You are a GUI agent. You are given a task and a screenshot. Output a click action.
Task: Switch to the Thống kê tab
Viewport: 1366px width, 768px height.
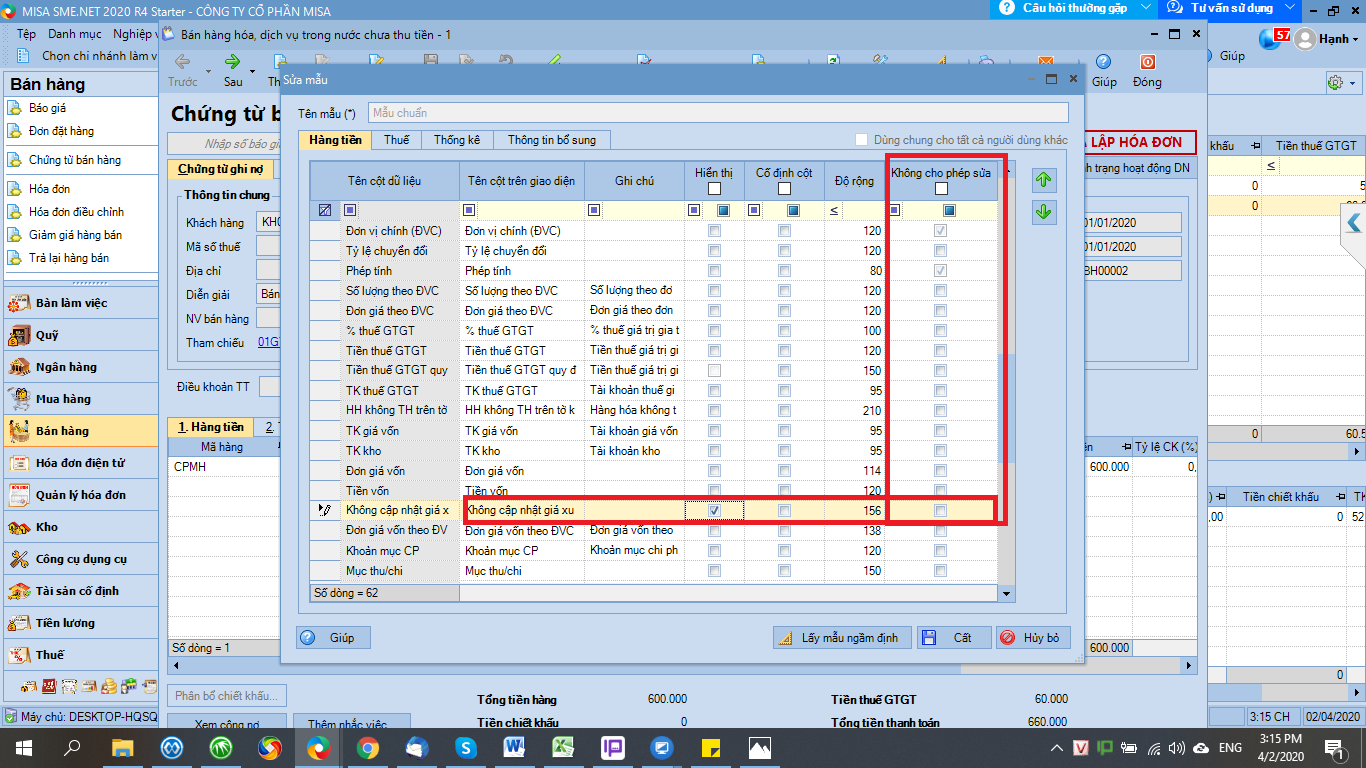pos(457,140)
